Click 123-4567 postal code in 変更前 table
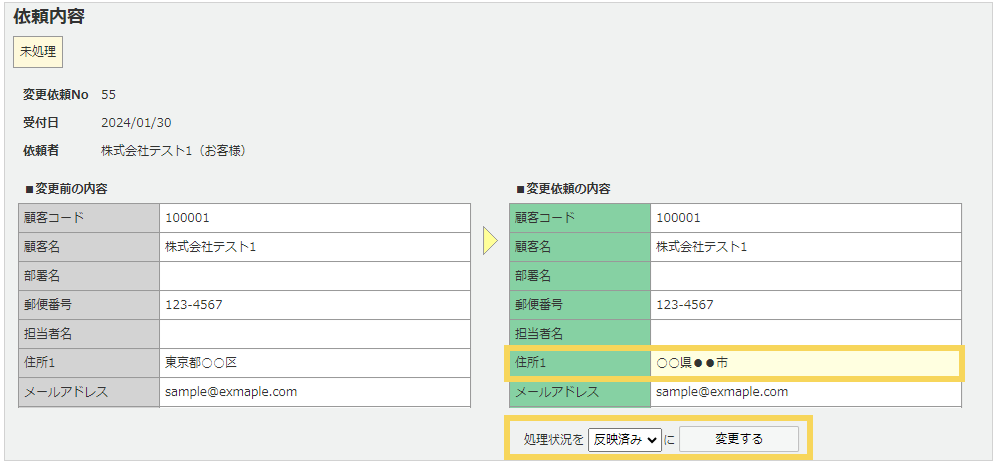 coord(194,305)
